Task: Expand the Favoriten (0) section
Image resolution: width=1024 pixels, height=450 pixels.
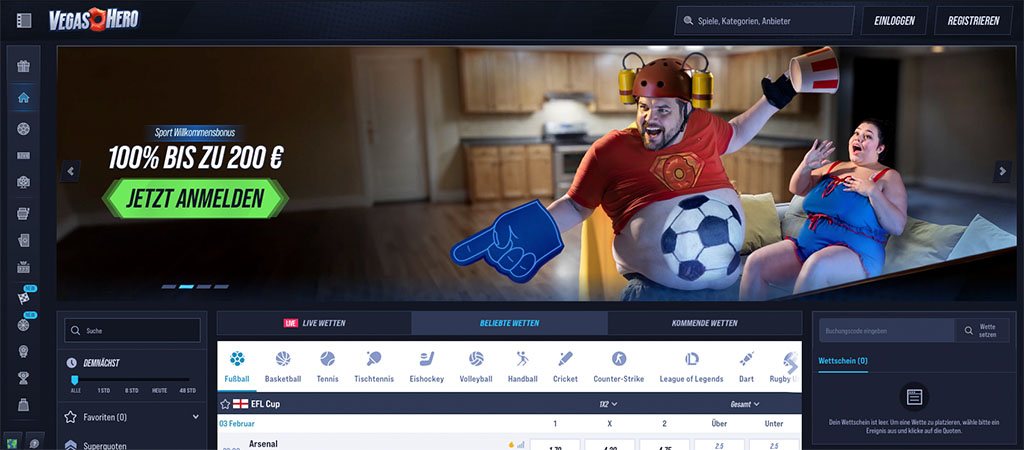Action: click(x=132, y=416)
